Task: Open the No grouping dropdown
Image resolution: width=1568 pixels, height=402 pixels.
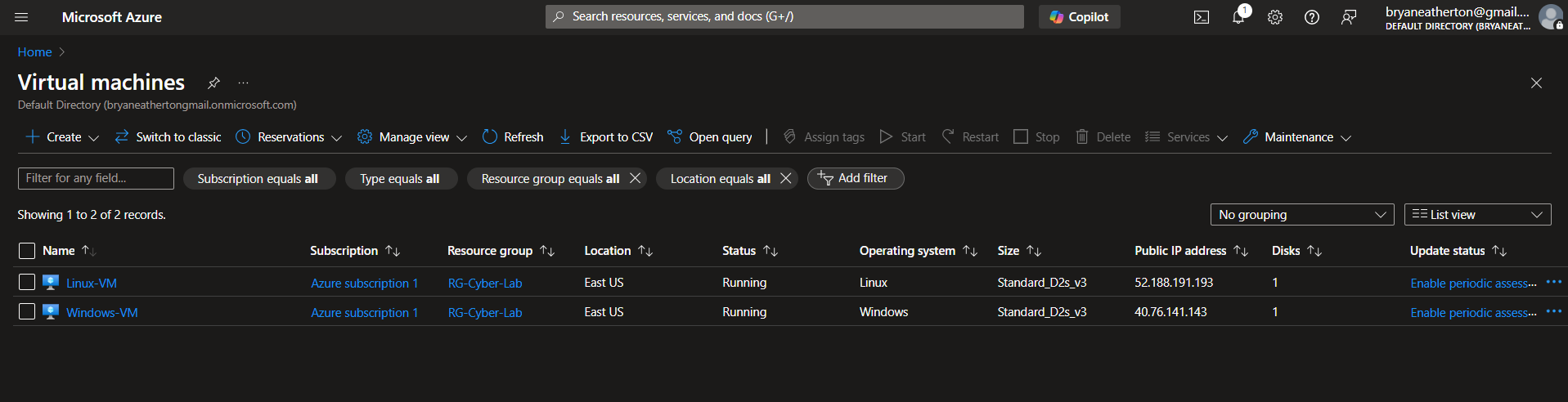Action: coord(1302,215)
